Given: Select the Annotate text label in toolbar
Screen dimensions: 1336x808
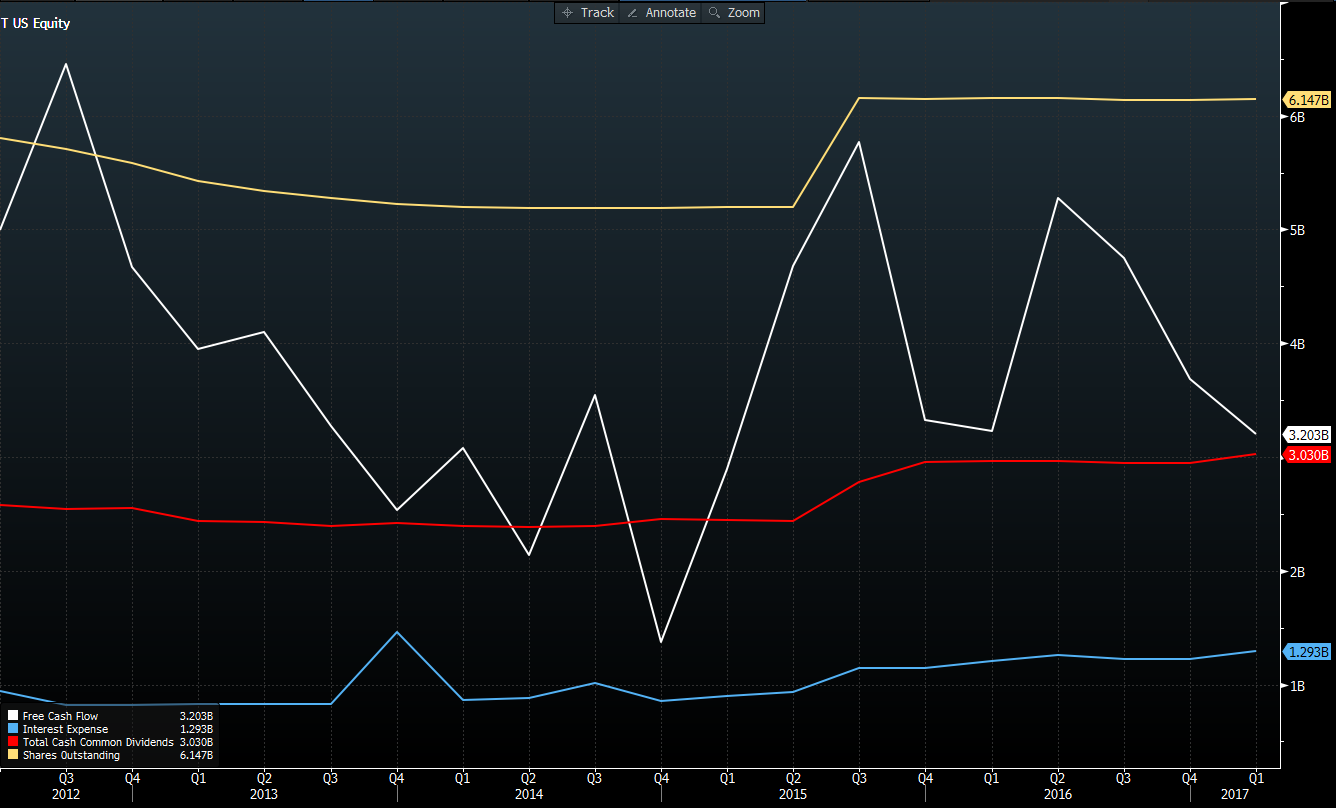Looking at the screenshot, I should (670, 13).
